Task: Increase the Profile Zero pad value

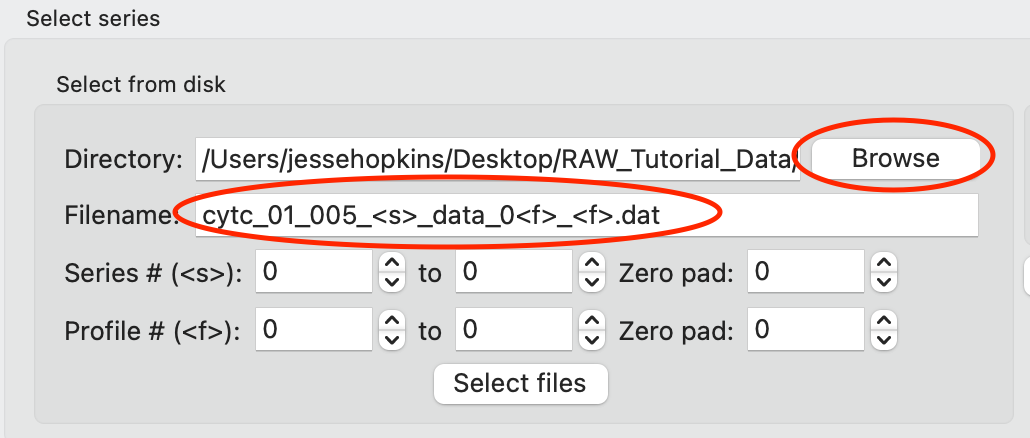Action: pos(884,320)
